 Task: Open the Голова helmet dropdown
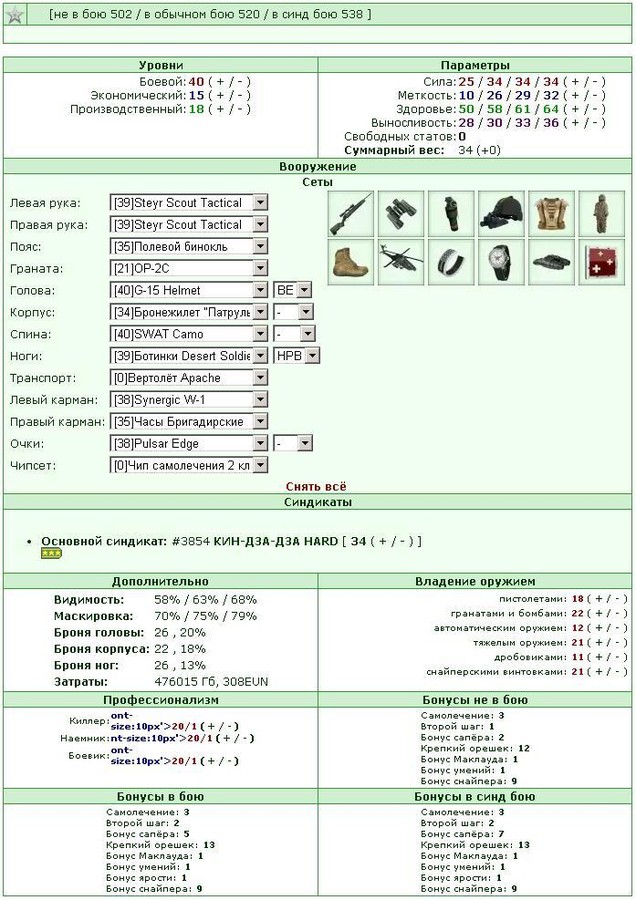pyautogui.click(x=189, y=290)
